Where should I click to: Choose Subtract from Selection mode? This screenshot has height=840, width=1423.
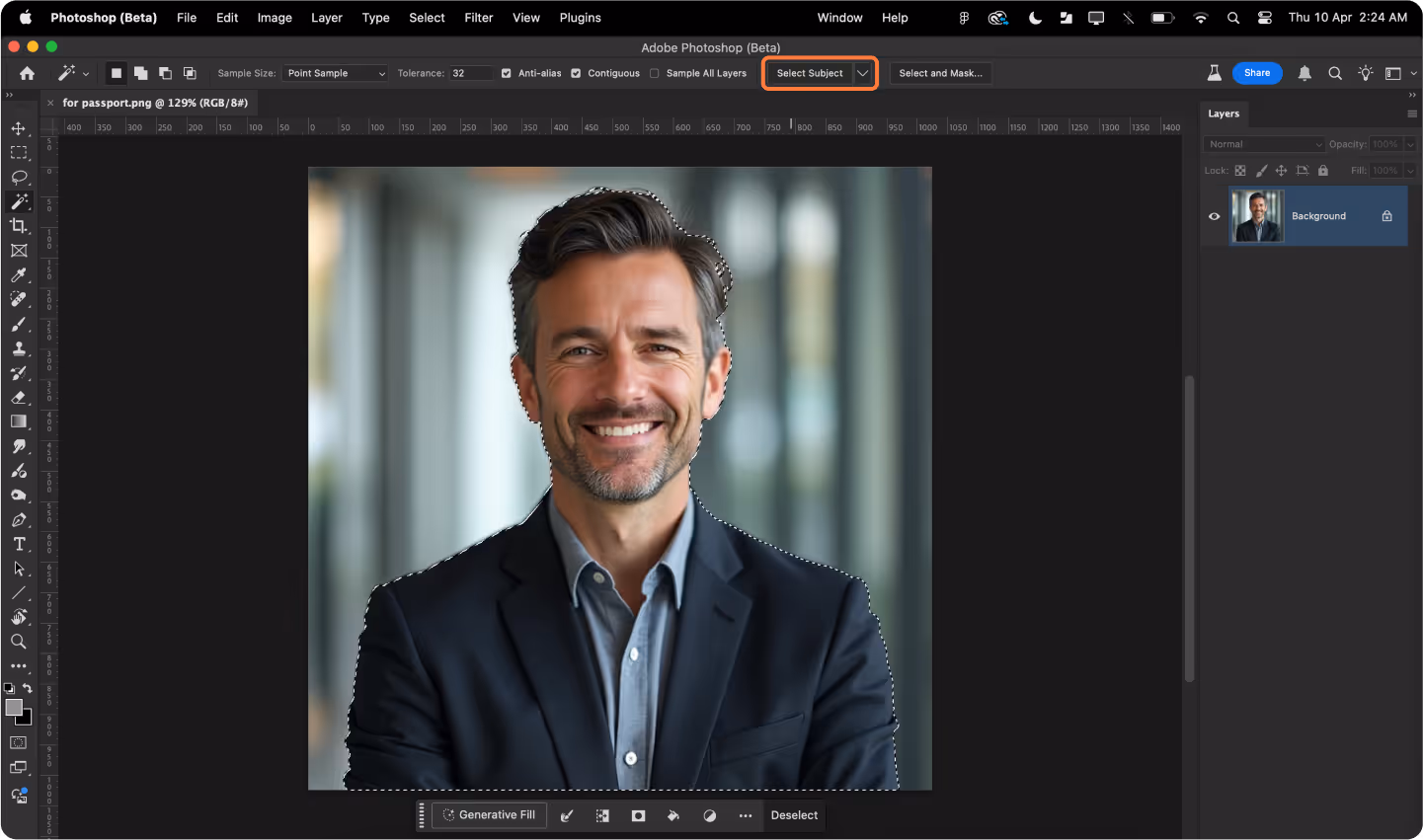[x=165, y=73]
